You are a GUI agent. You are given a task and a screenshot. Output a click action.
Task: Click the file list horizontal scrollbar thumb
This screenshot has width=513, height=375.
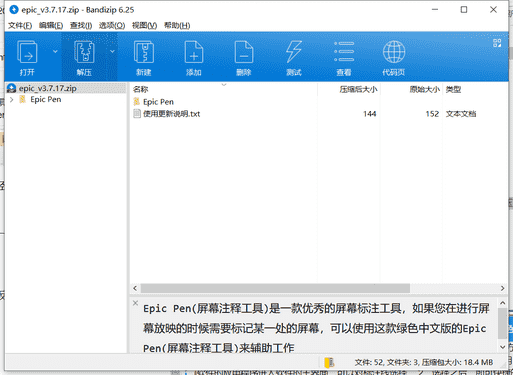[x=275, y=288]
